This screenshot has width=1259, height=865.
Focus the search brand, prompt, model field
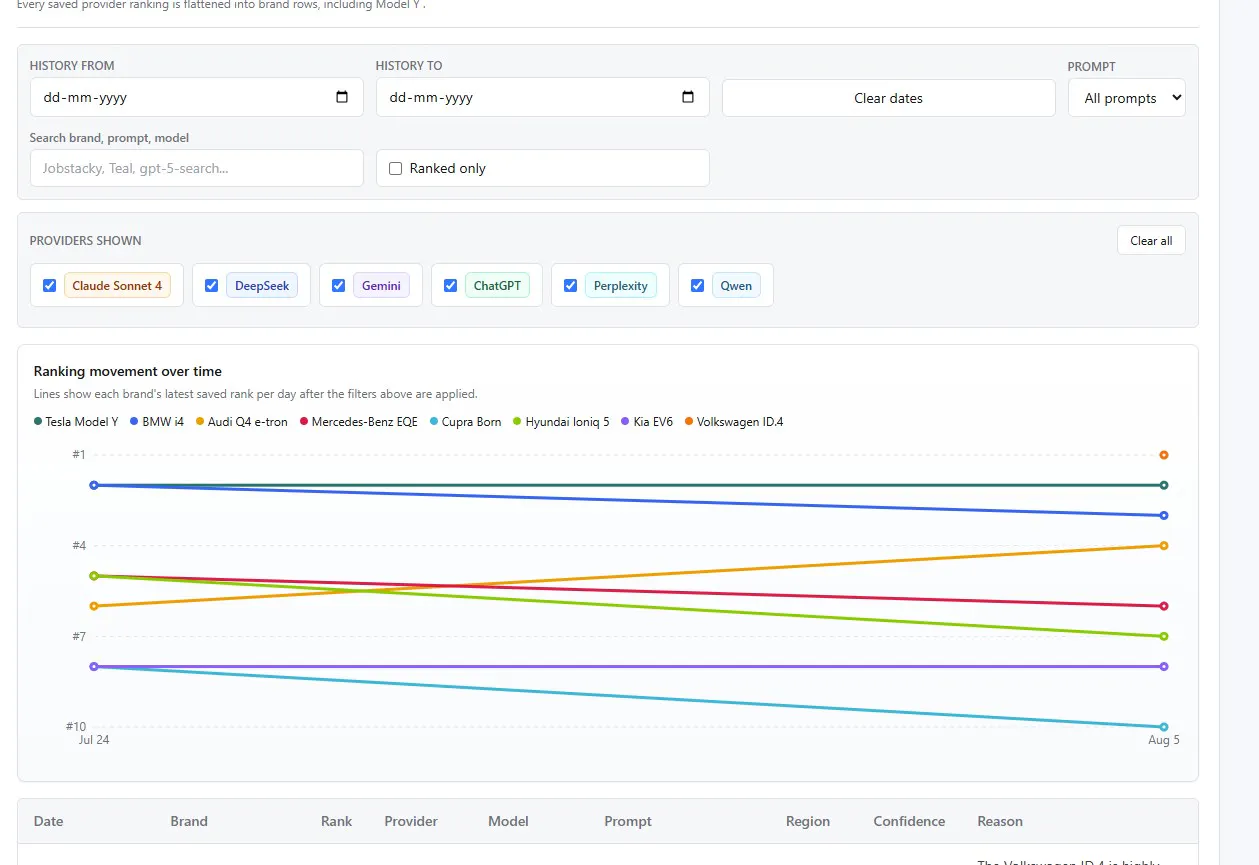197,168
